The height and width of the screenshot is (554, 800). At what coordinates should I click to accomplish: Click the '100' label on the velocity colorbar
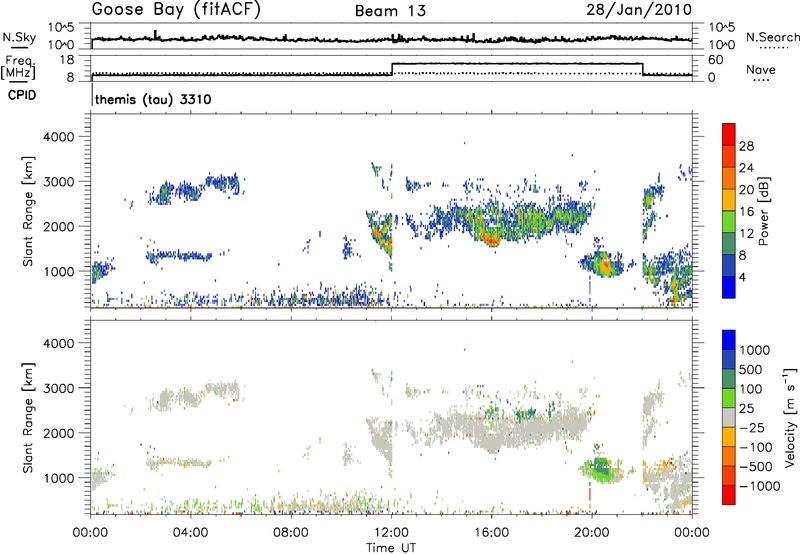pyautogui.click(x=751, y=389)
